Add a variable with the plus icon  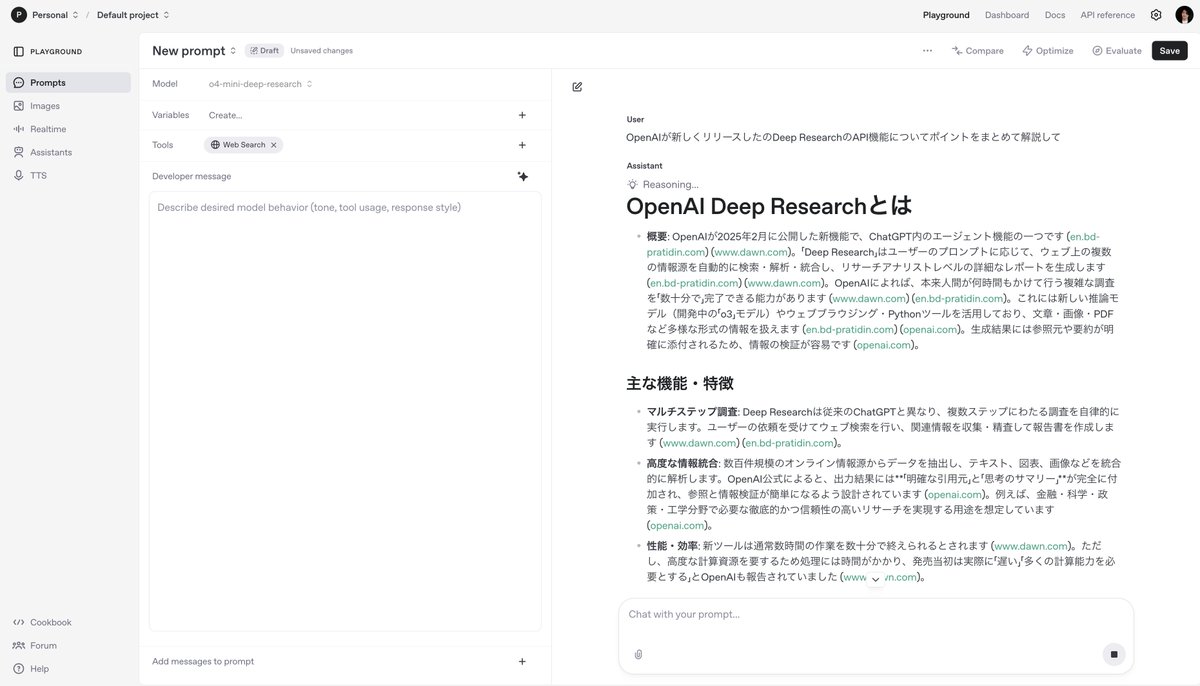(522, 115)
